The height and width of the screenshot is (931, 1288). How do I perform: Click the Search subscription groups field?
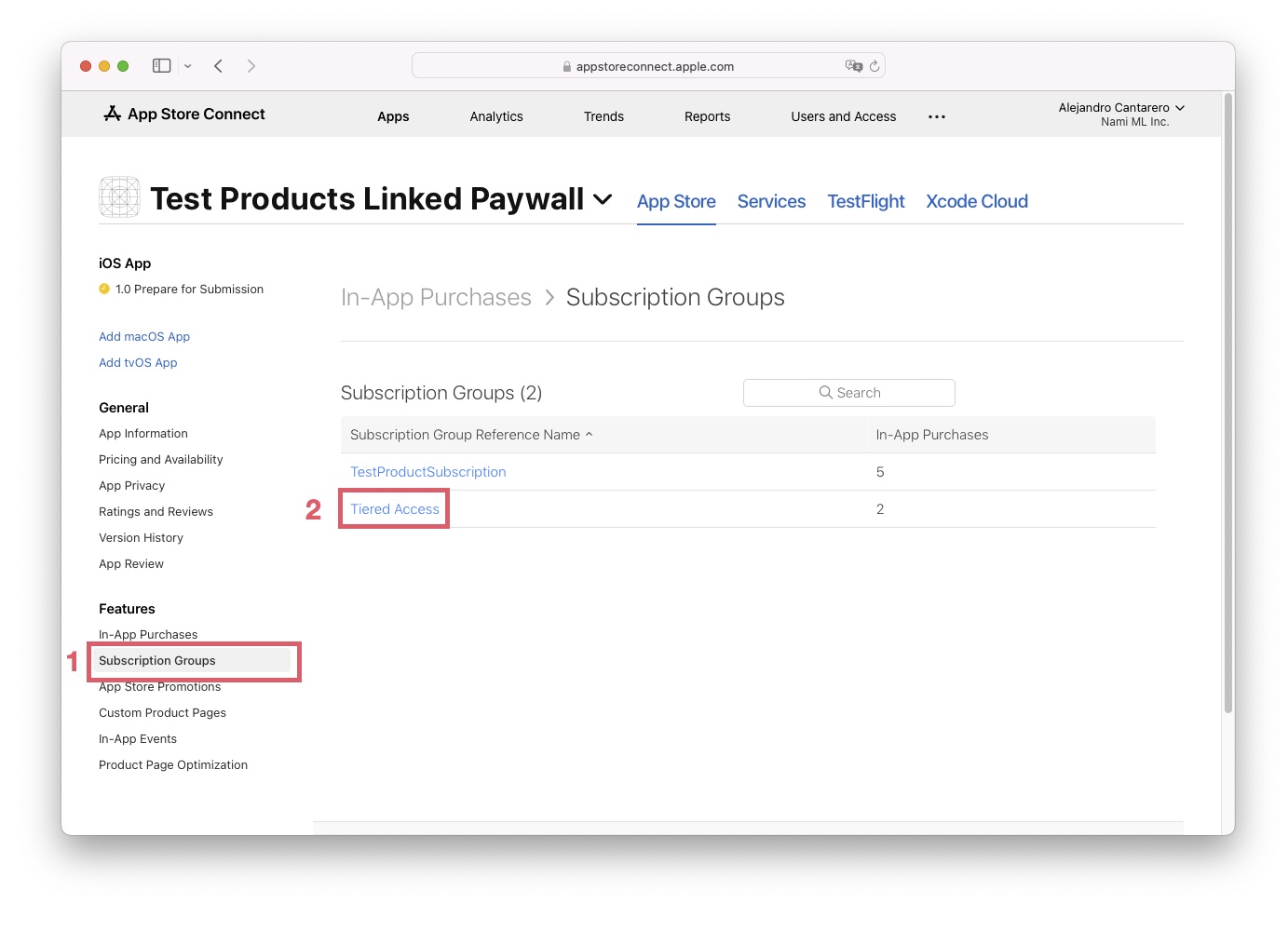tap(849, 393)
